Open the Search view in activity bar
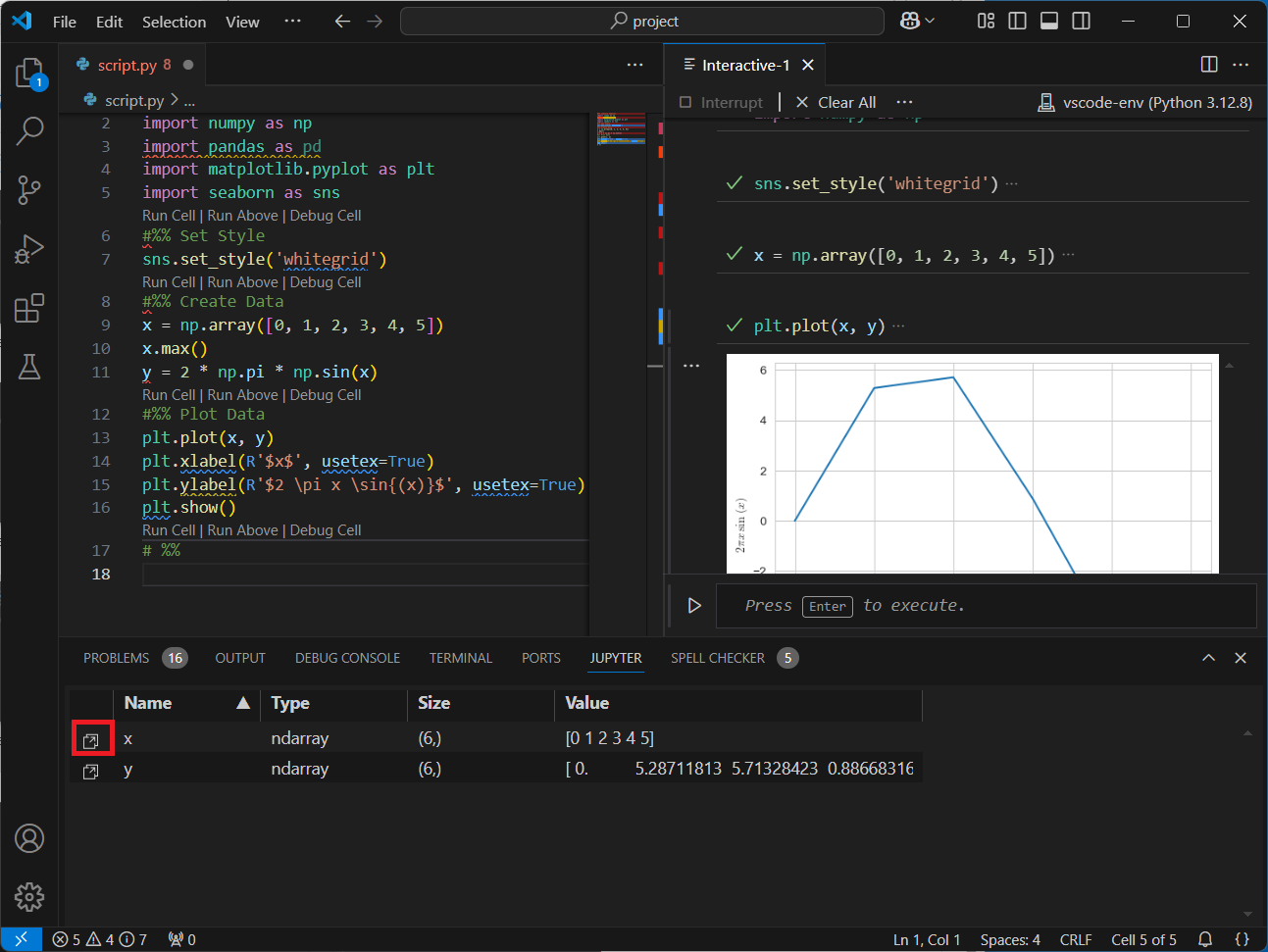The height and width of the screenshot is (952, 1268). pos(29,130)
